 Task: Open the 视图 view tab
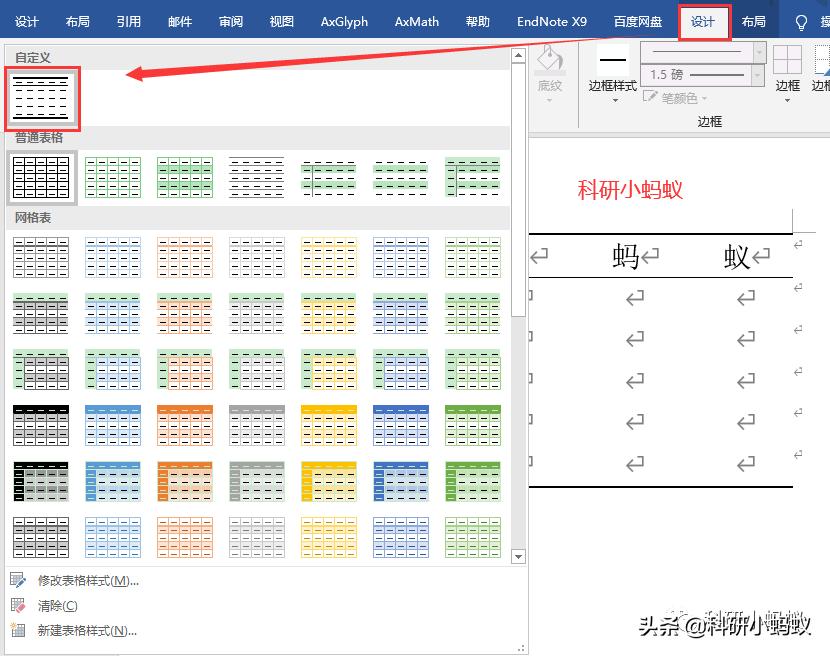coord(282,22)
